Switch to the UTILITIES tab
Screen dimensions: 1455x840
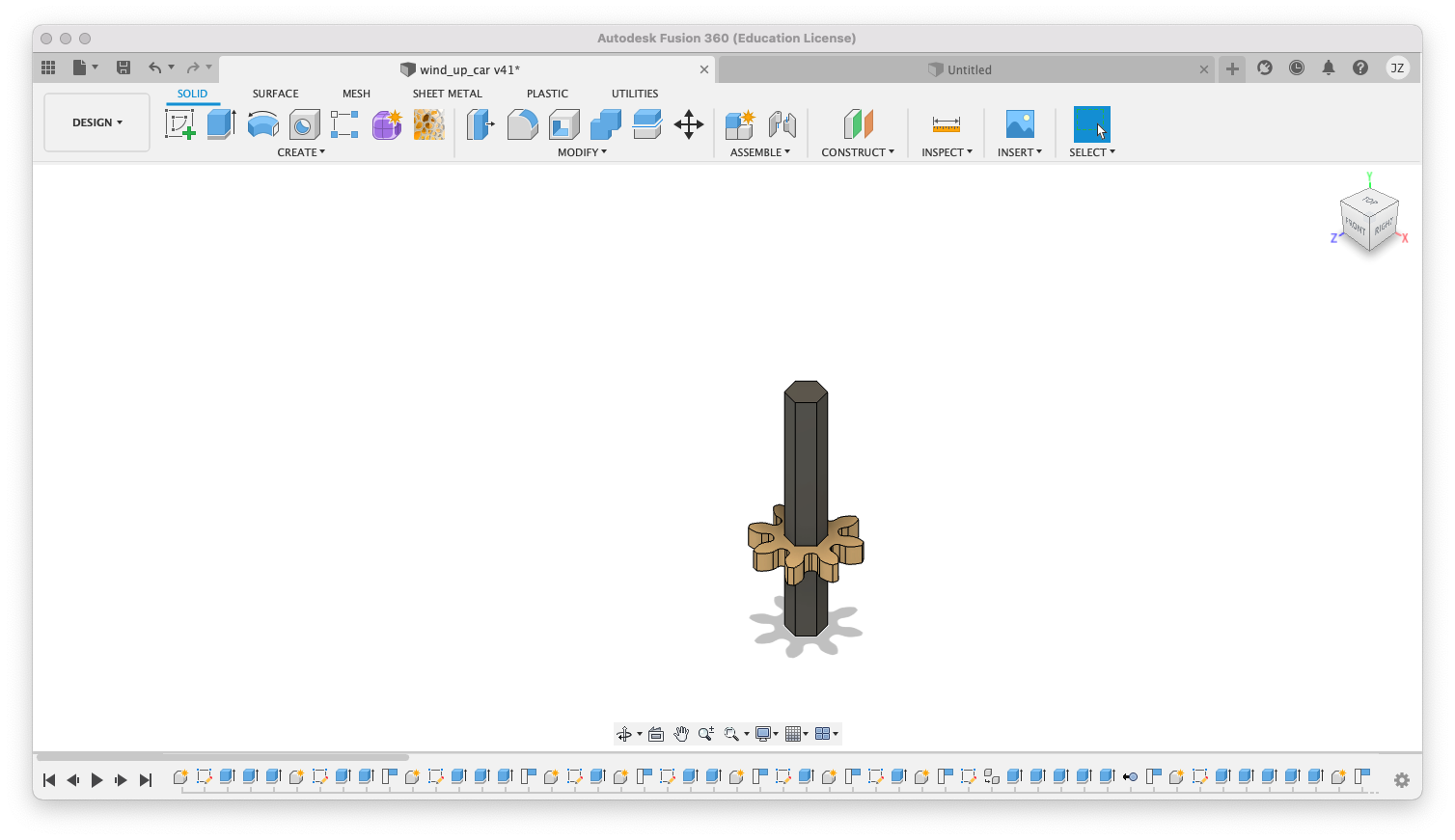[x=635, y=94]
